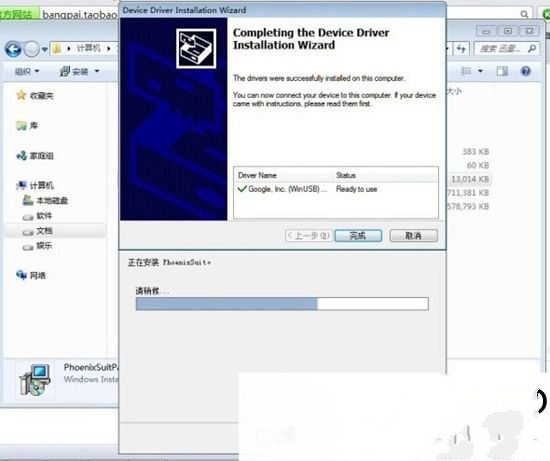Minimize the Explorer window

pyautogui.click(x=486, y=31)
